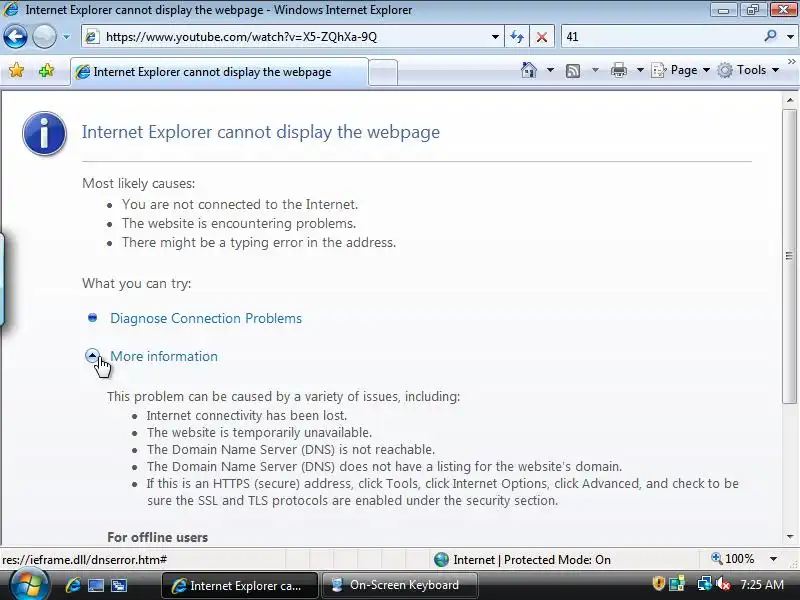Image resolution: width=800 pixels, height=600 pixels.
Task: Click the Show Desktop quick launch icon
Action: [x=96, y=585]
